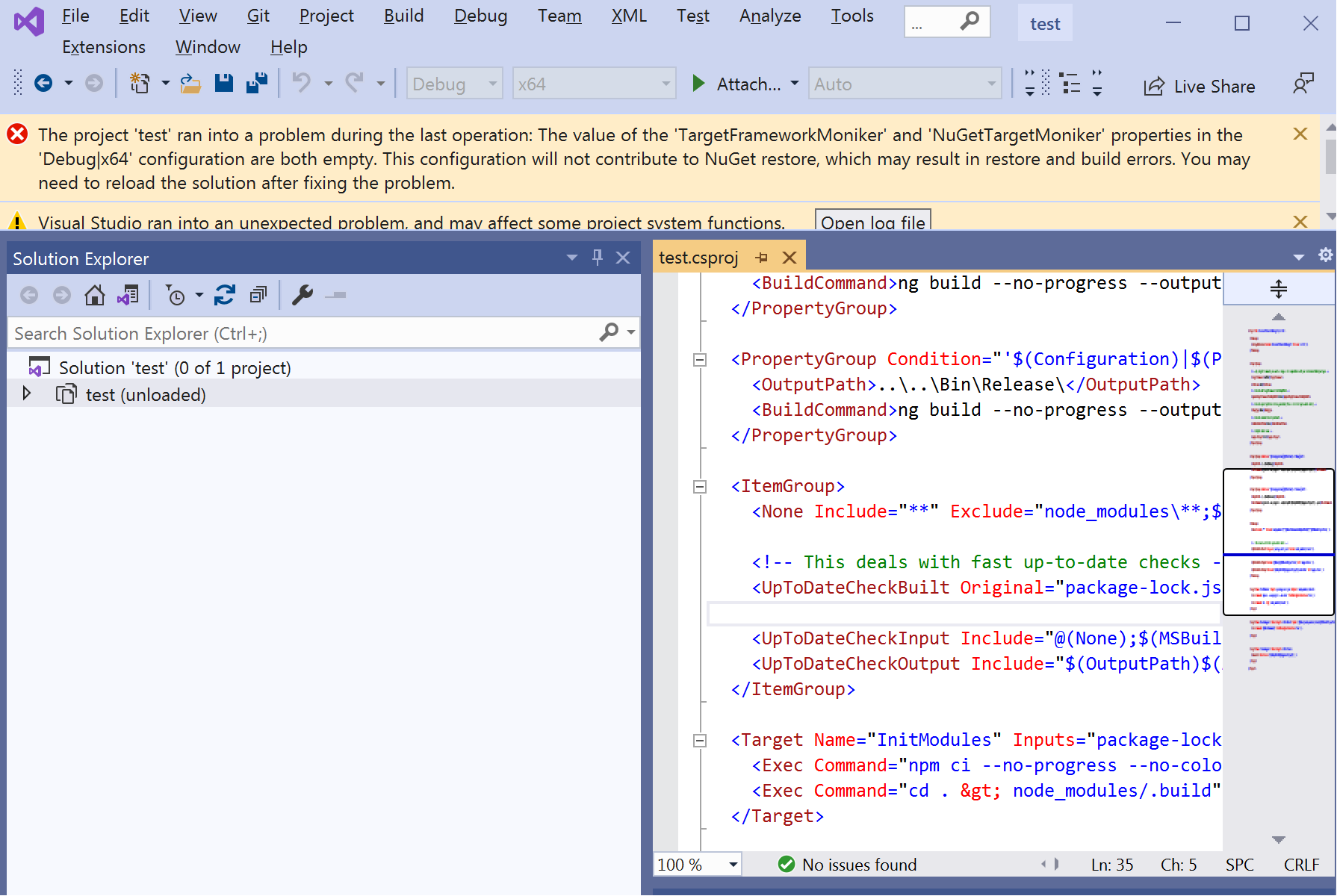Open the 100% zoom level selector
Viewport: 1337px width, 896px height.
730,864
